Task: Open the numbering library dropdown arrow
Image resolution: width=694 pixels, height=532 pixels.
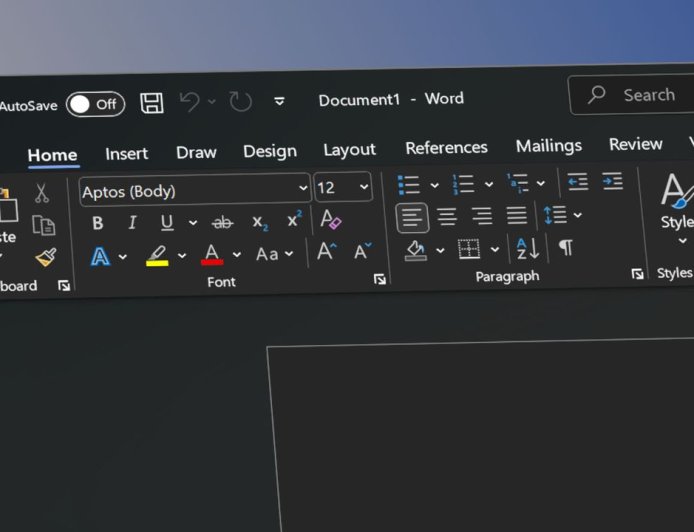Action: point(489,184)
